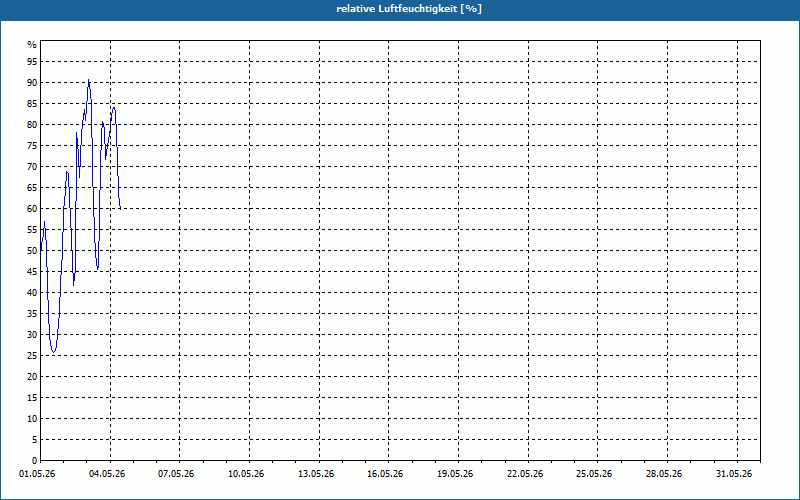Click the date label 04.05.26
Viewport: 800px width, 500px height.
107,474
